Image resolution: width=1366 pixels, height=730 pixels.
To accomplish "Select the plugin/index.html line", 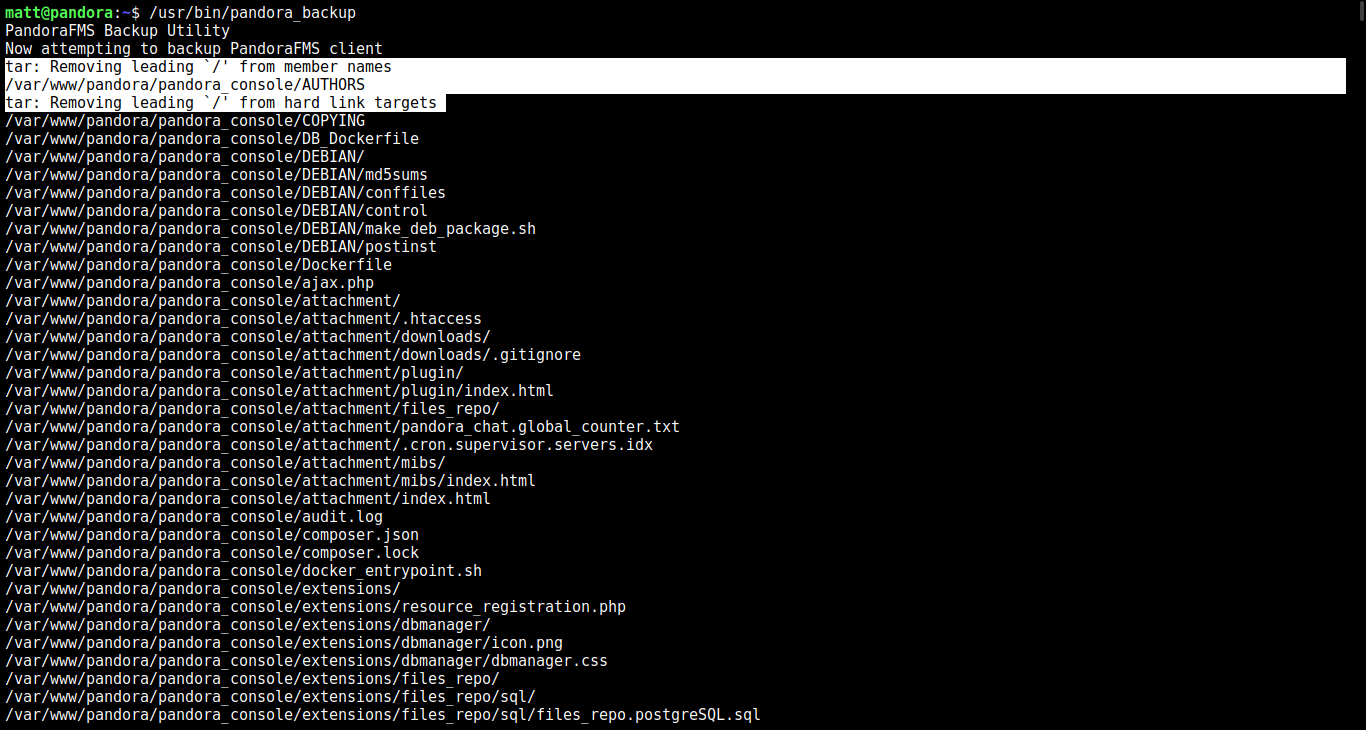I will pos(279,391).
